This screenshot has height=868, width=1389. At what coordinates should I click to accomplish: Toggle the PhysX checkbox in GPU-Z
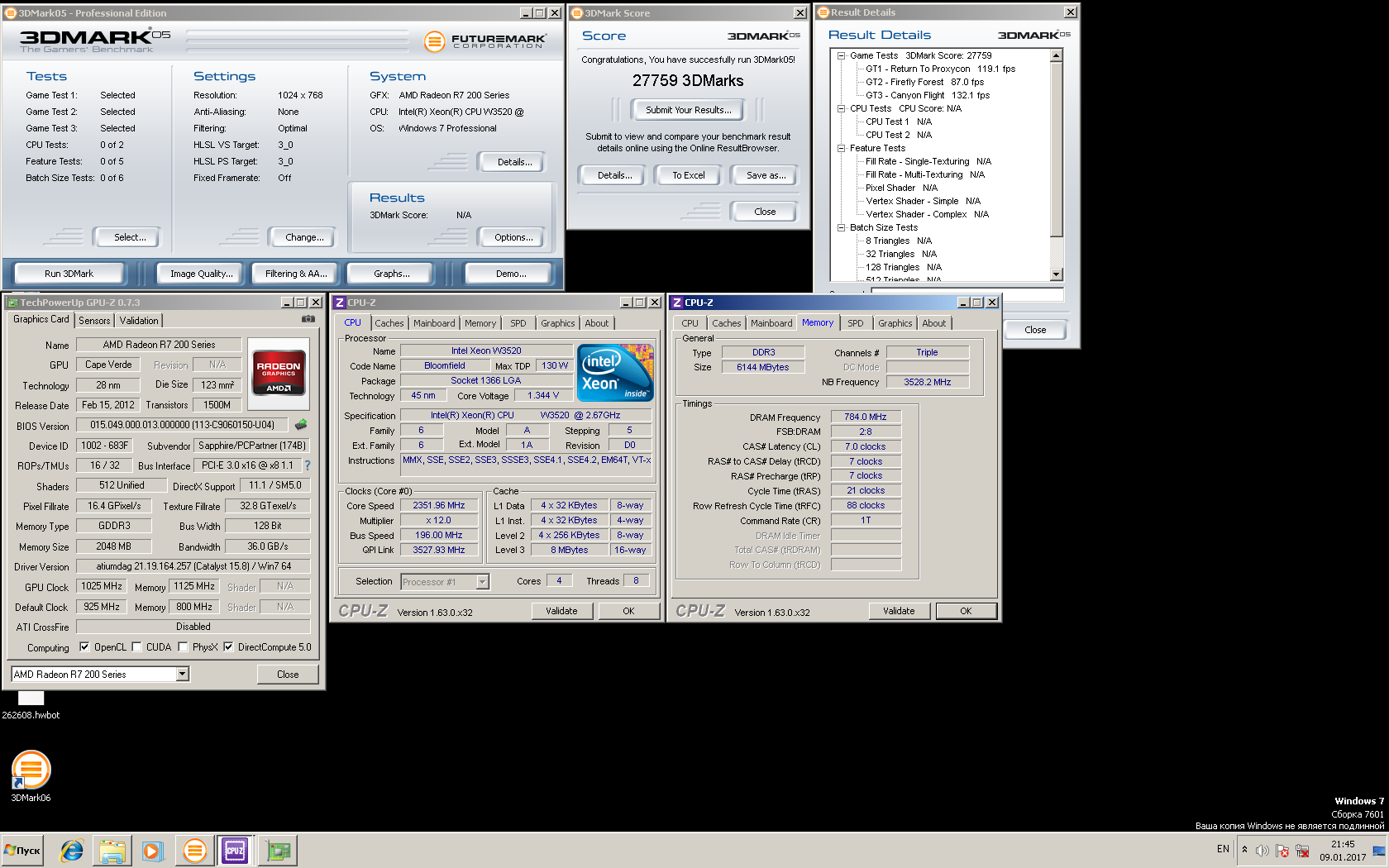(x=183, y=647)
